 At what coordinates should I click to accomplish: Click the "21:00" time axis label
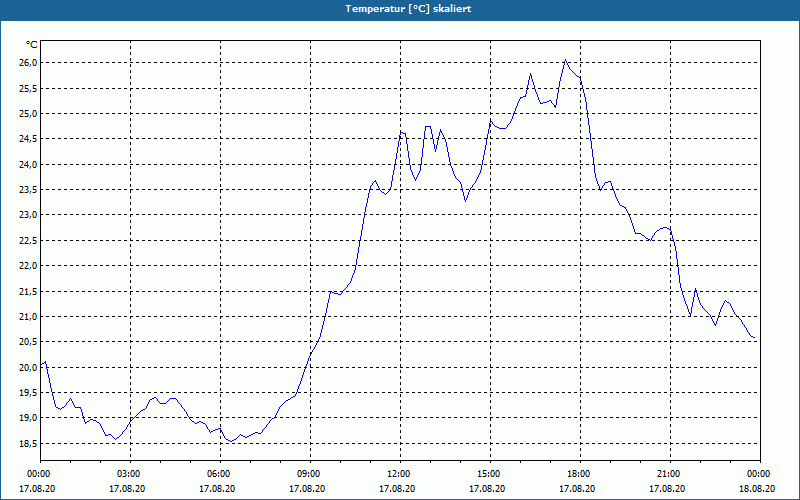tap(670, 474)
